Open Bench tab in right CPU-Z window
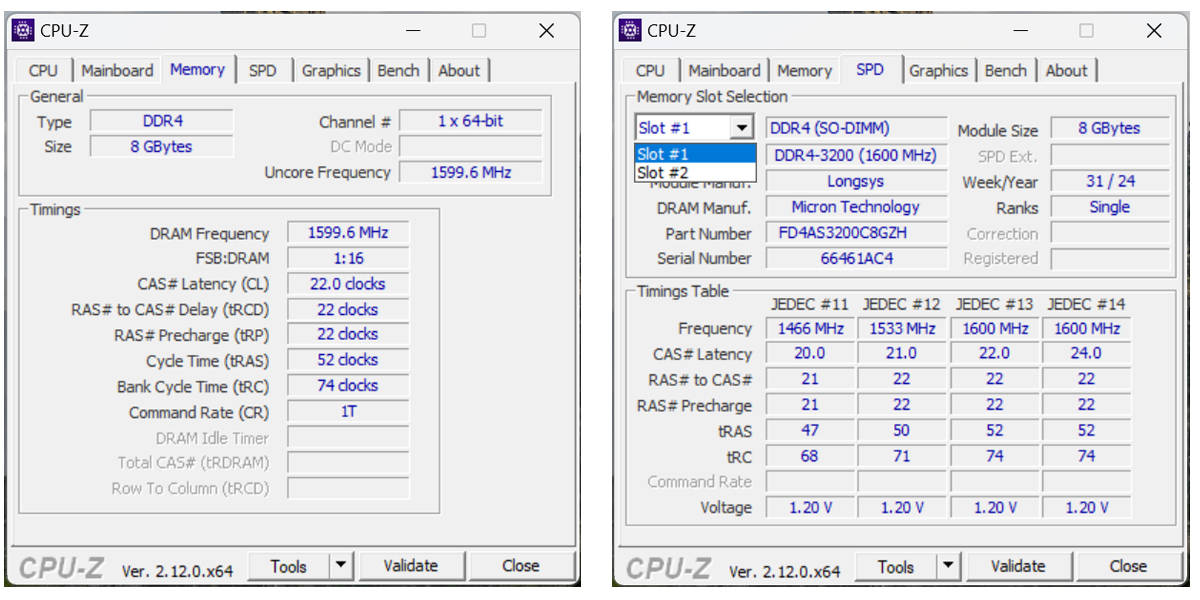Viewport: 1200px width, 600px height. (x=1005, y=70)
